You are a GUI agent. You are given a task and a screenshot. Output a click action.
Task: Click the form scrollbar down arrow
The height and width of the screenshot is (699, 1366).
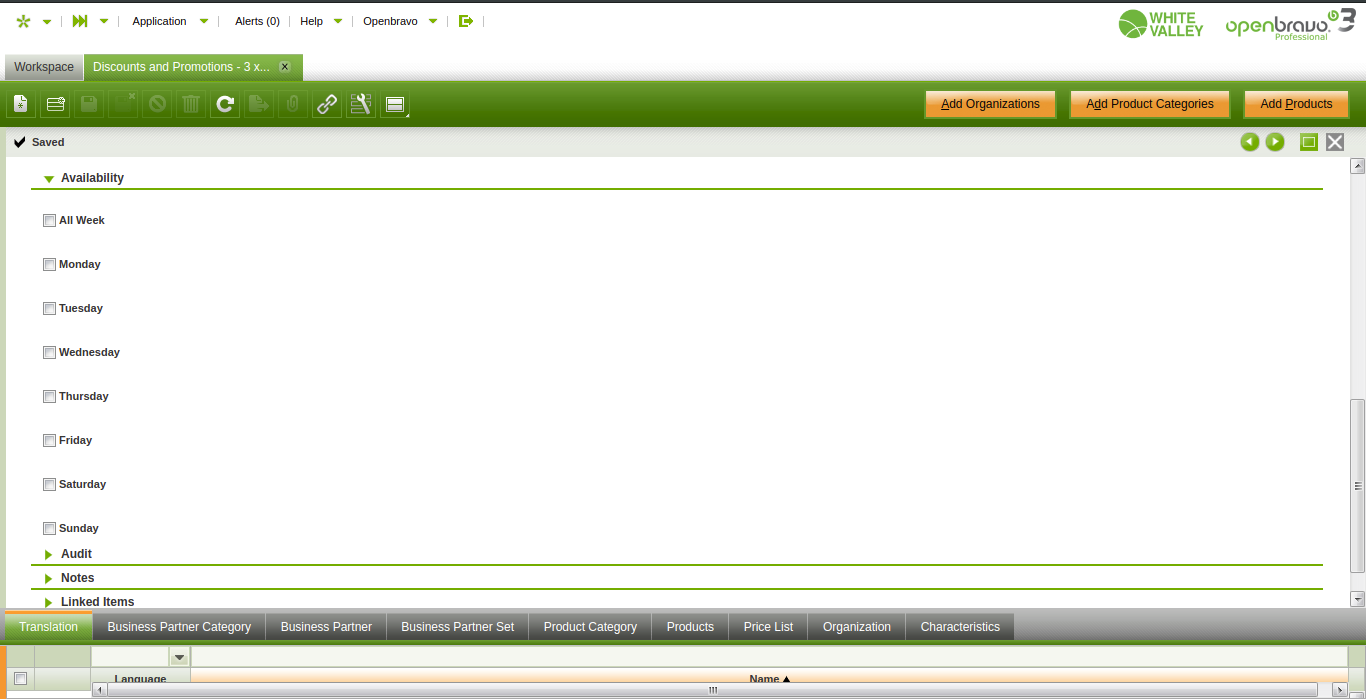point(1357,599)
